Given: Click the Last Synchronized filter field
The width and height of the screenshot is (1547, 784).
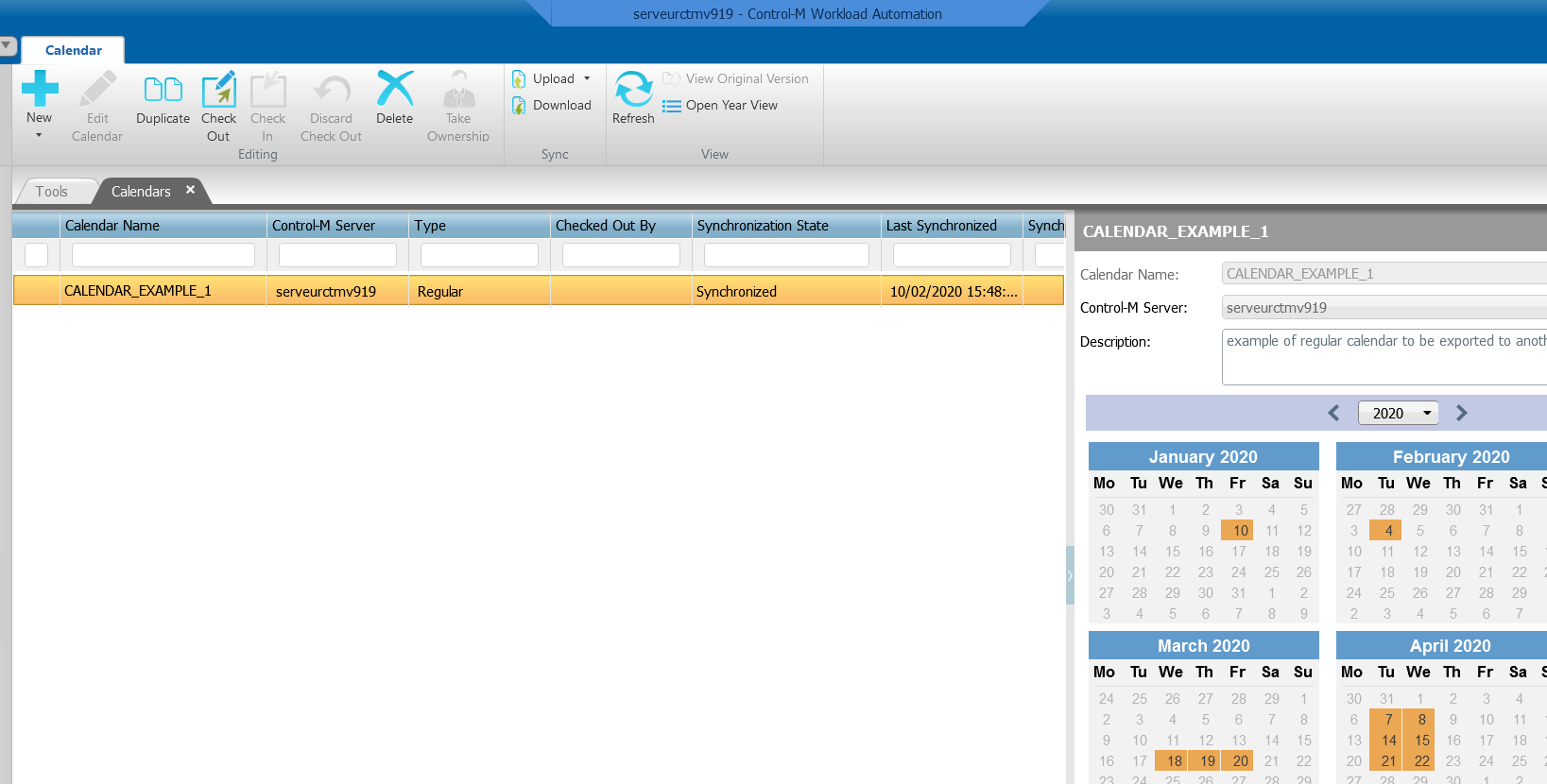Looking at the screenshot, I should (952, 255).
